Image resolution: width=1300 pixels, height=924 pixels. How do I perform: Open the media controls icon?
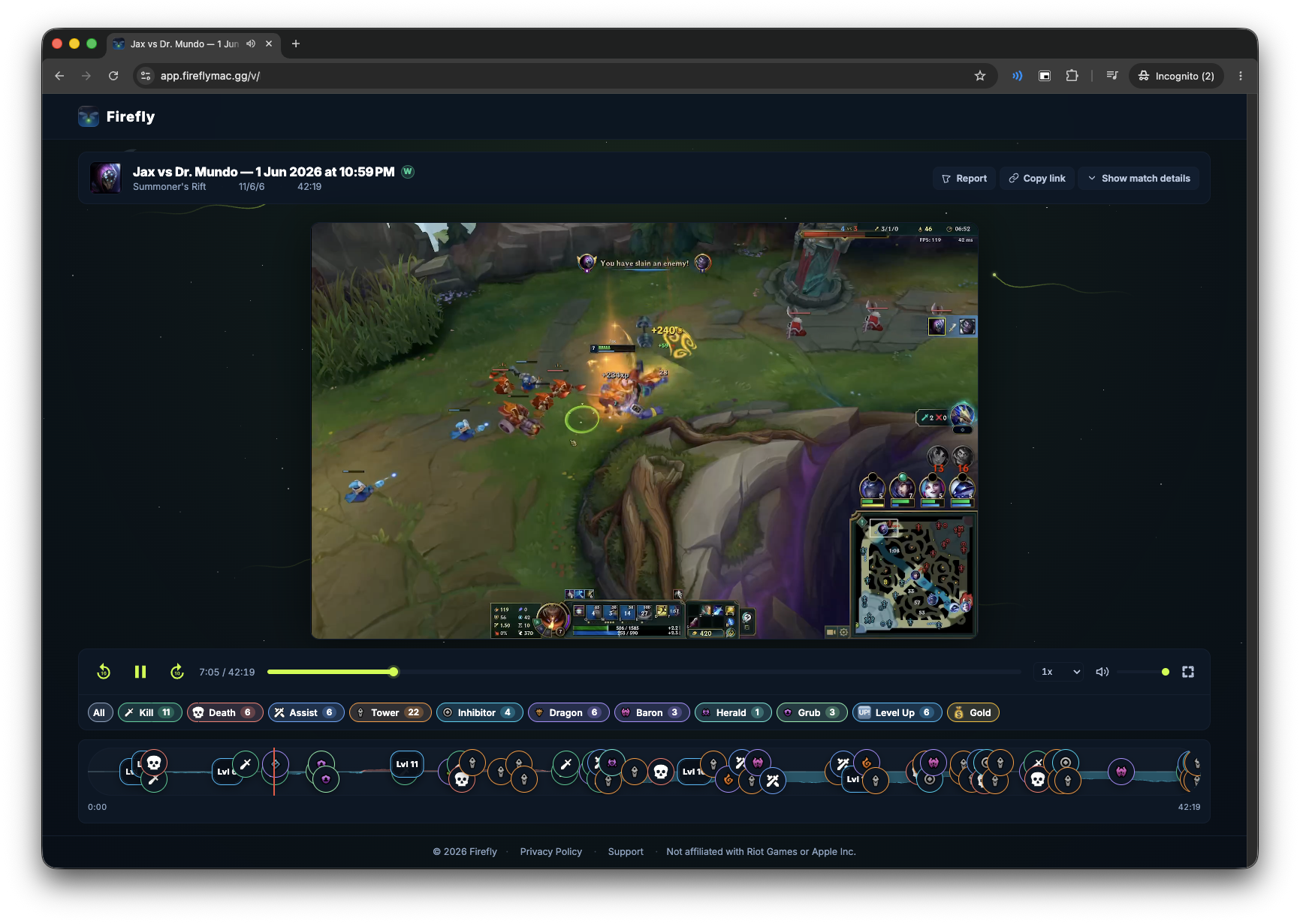coord(1112,76)
